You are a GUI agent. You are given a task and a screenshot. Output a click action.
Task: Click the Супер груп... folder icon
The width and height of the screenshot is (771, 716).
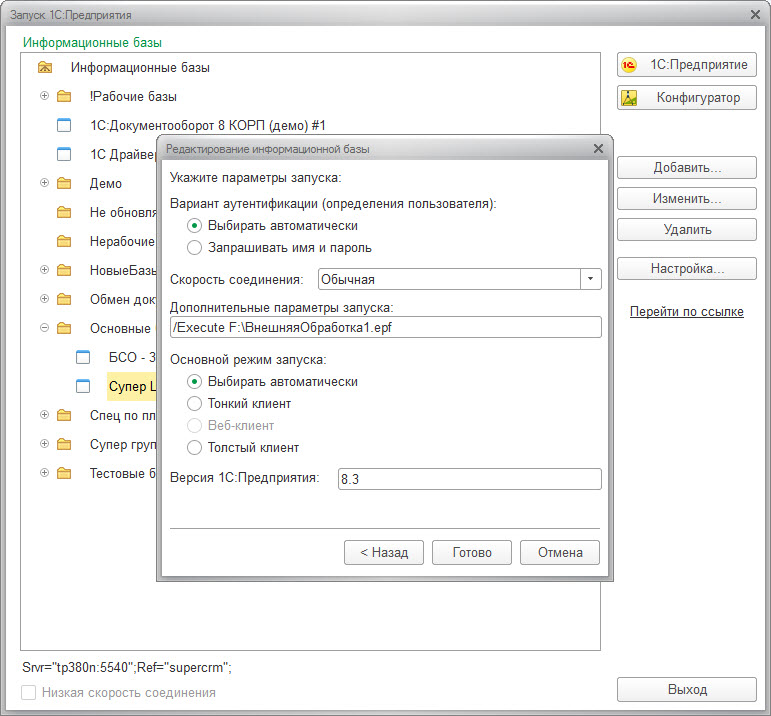click(x=64, y=444)
